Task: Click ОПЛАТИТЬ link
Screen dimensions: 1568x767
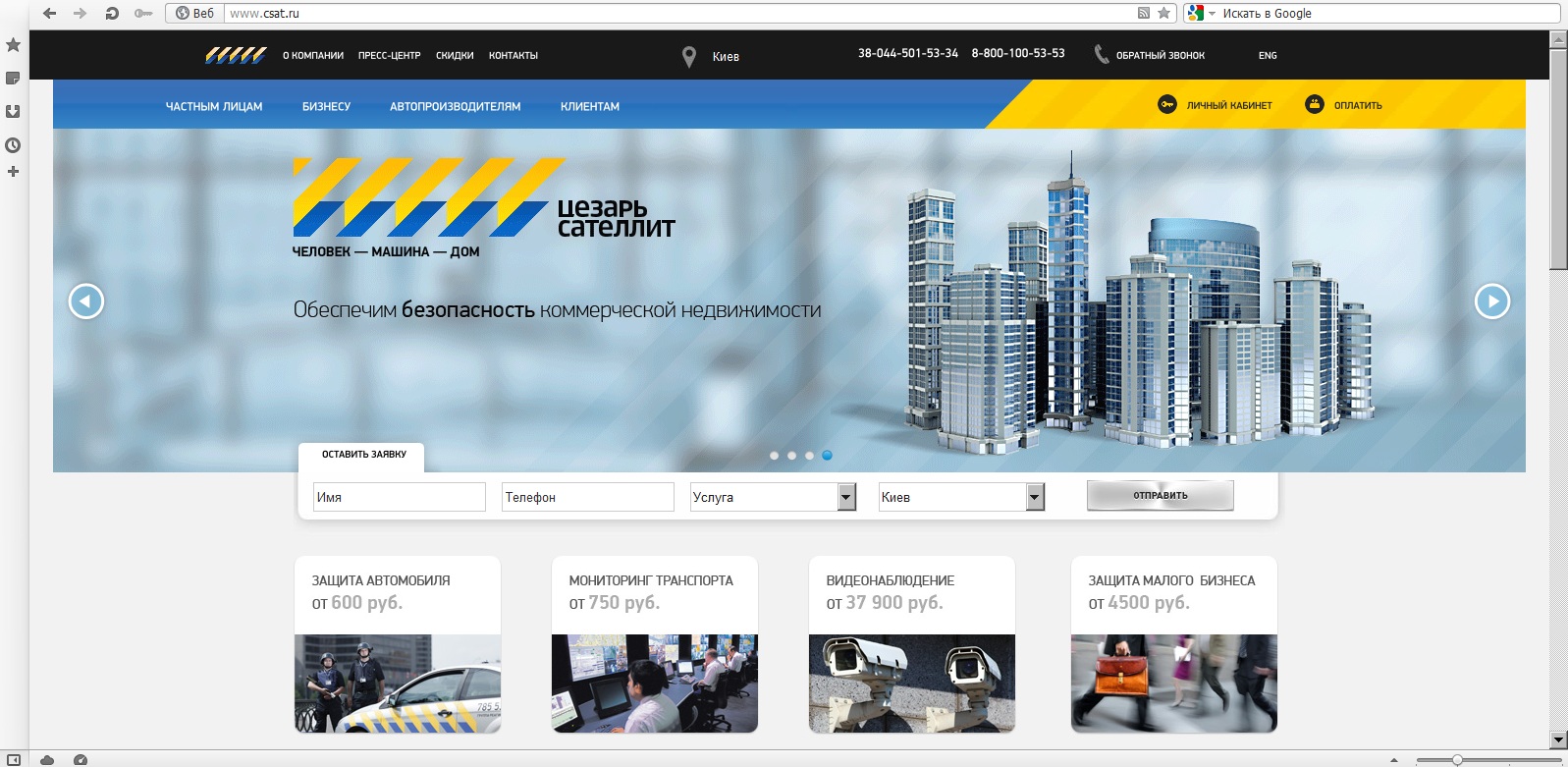Action: [1358, 105]
